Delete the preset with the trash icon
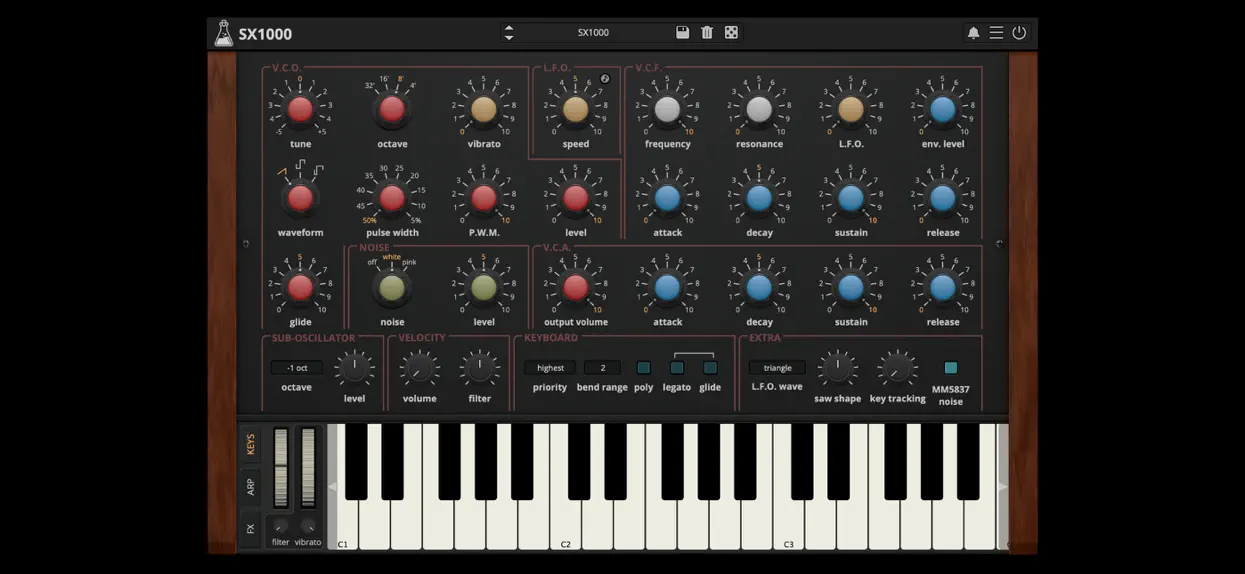1245x574 pixels. [x=707, y=32]
